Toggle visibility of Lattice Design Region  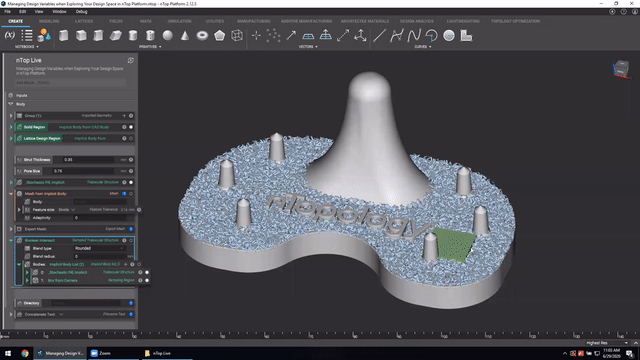(131, 138)
